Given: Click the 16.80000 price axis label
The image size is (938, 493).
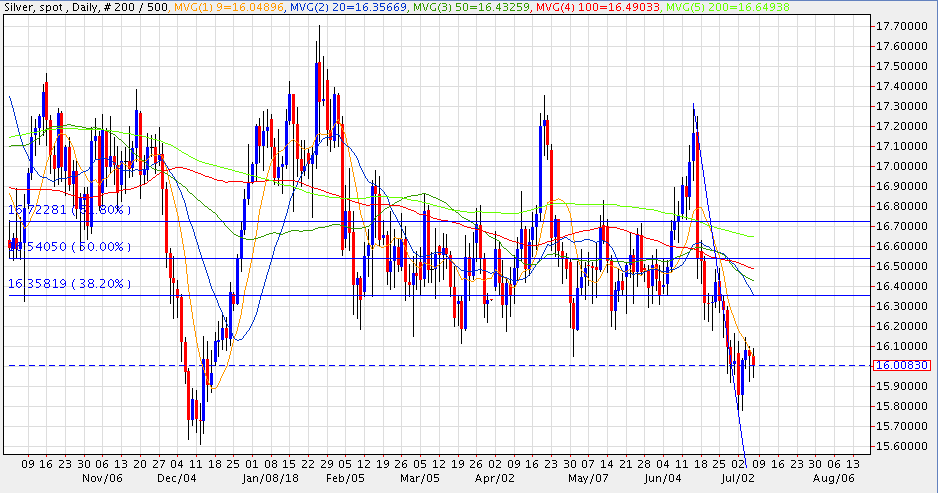Looking at the screenshot, I should [x=903, y=206].
